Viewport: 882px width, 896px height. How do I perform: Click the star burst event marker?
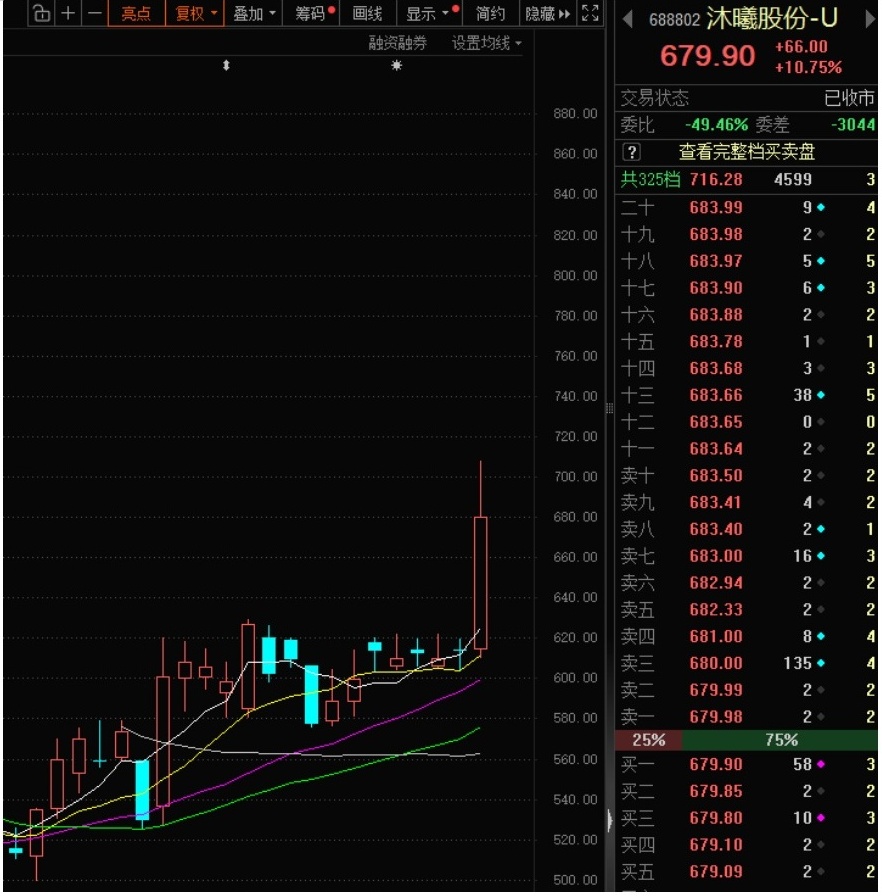tap(396, 66)
